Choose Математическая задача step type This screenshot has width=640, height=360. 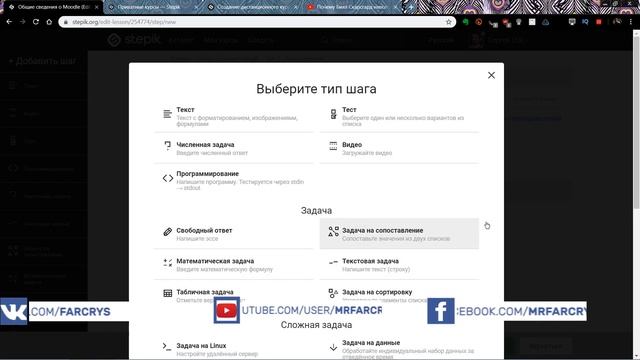point(234,264)
